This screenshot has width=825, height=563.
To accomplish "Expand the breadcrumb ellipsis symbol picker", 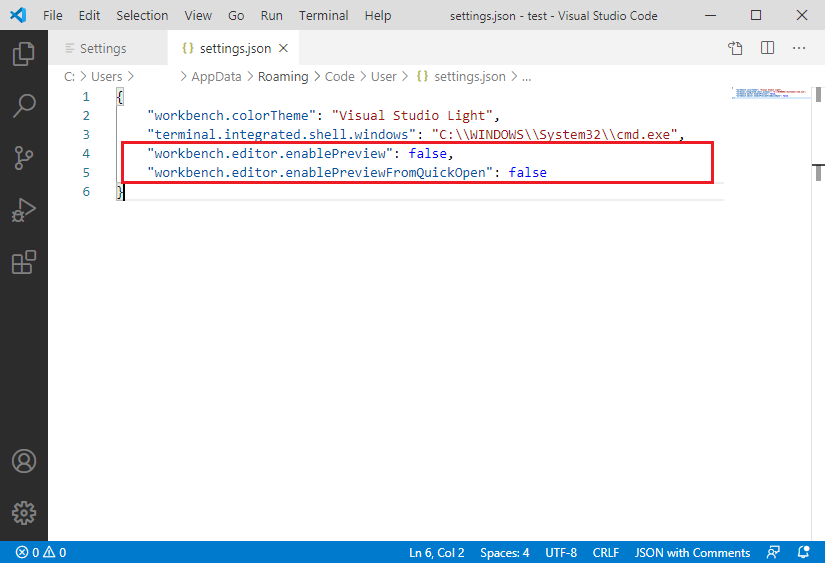I will pyautogui.click(x=527, y=77).
